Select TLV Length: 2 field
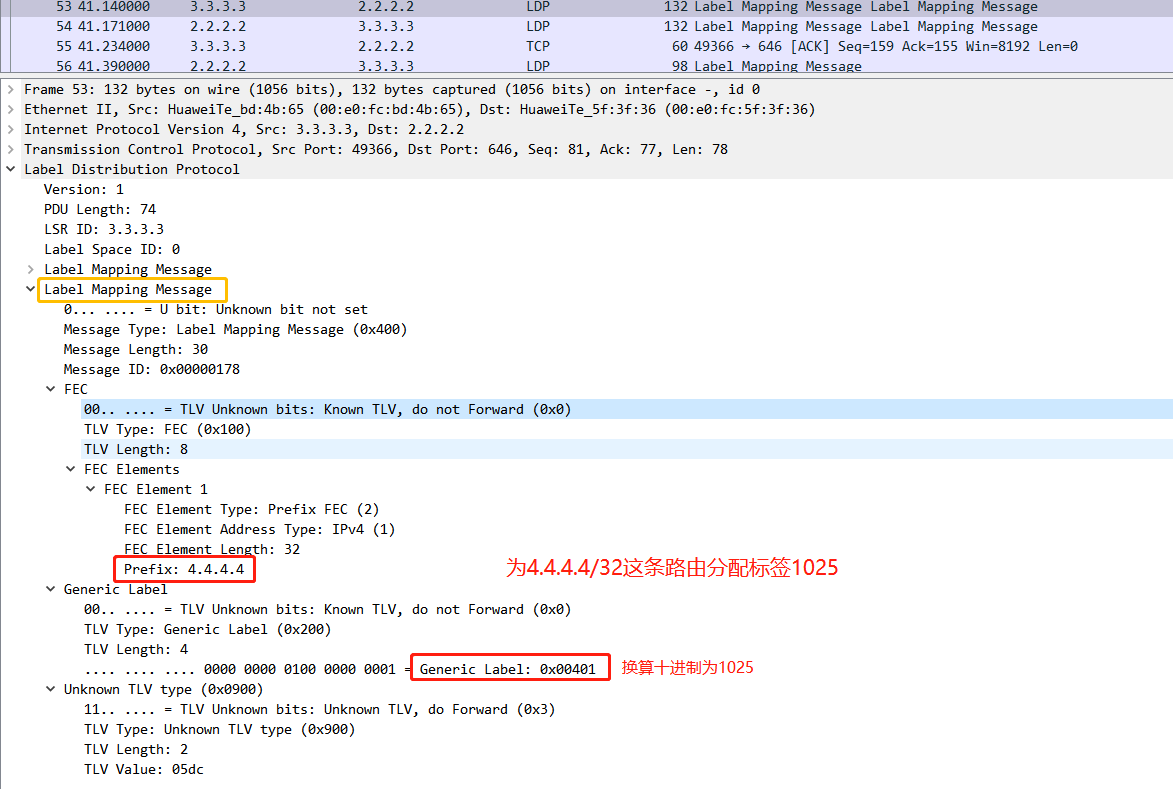This screenshot has width=1173, height=789. pyautogui.click(x=135, y=749)
